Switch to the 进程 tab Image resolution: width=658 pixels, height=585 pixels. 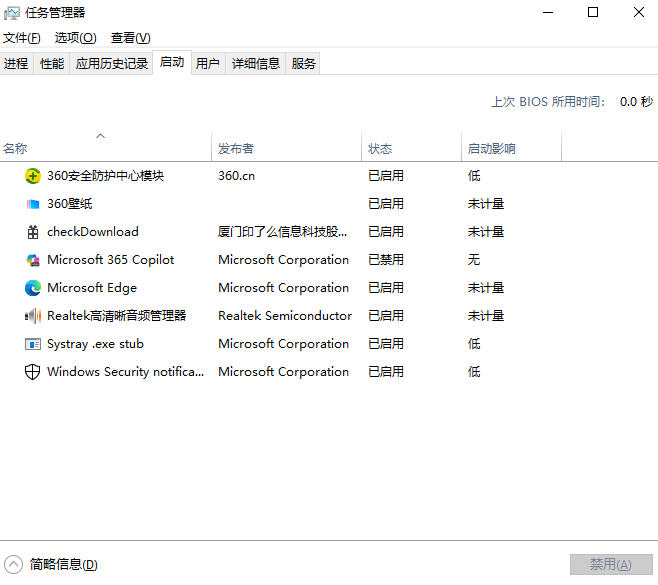click(16, 63)
